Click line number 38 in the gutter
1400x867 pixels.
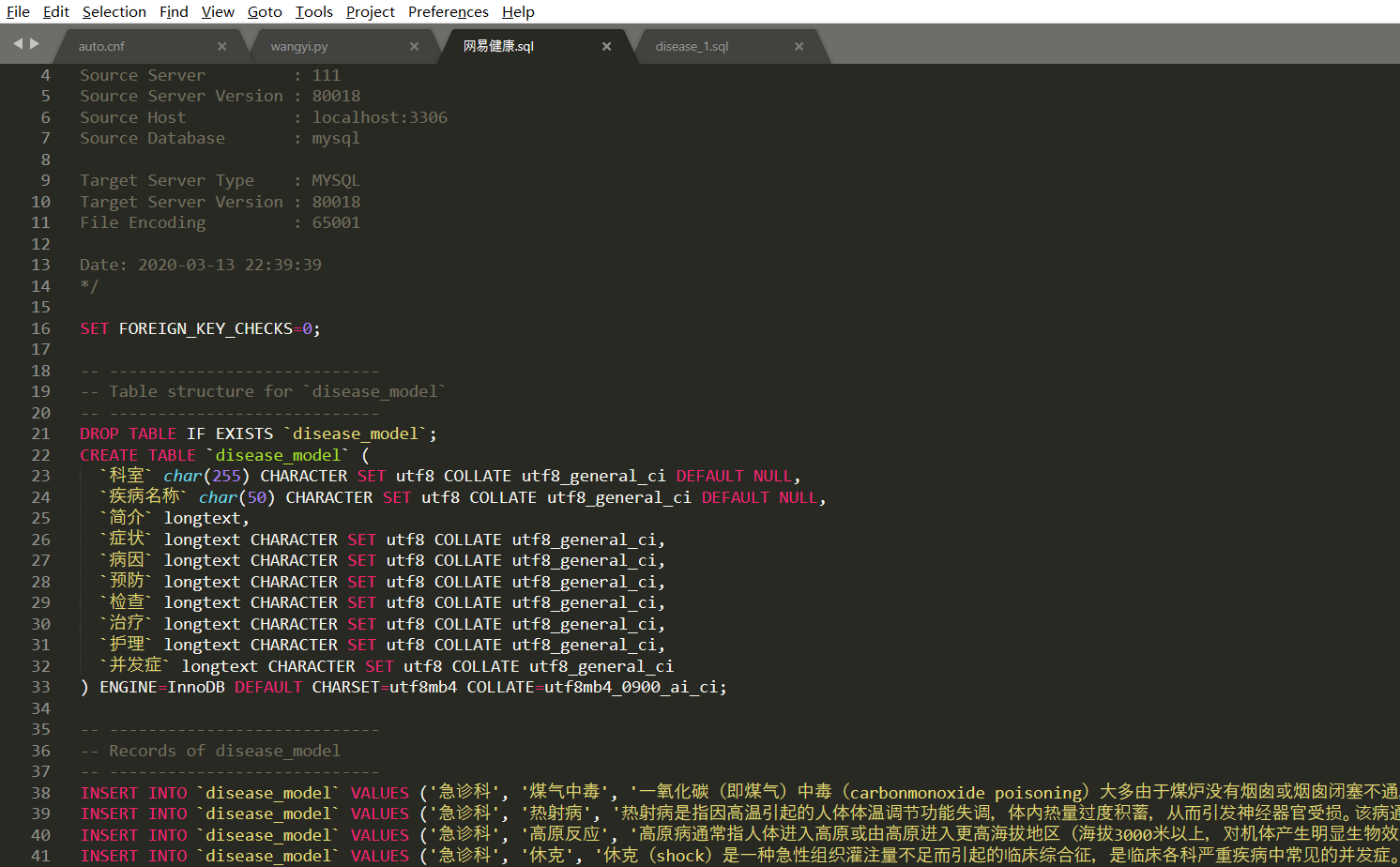pyautogui.click(x=40, y=793)
